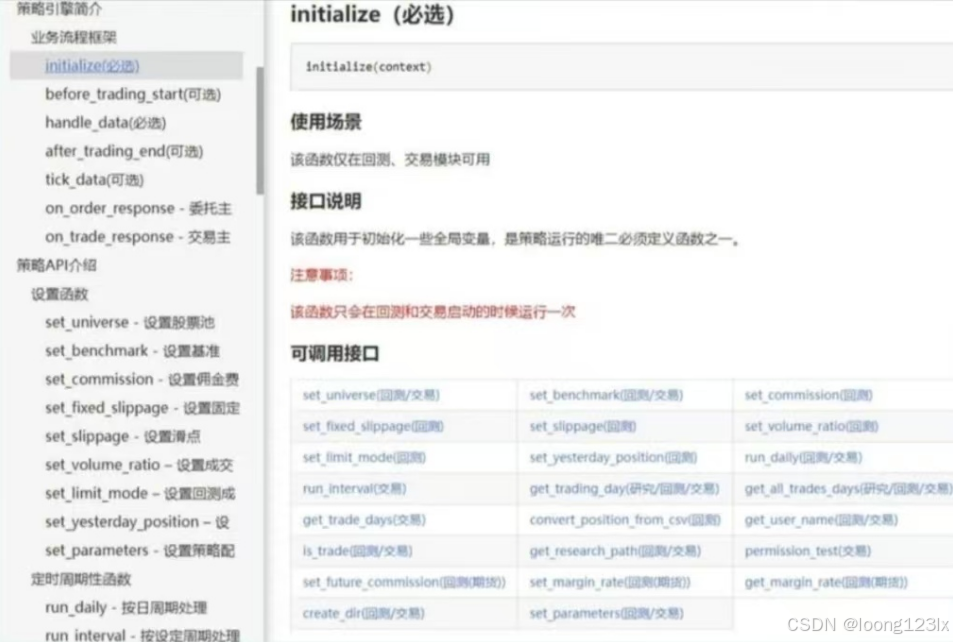The image size is (953, 642).
Task: Open before_trading_start(可选) in sidebar
Action: point(133,94)
